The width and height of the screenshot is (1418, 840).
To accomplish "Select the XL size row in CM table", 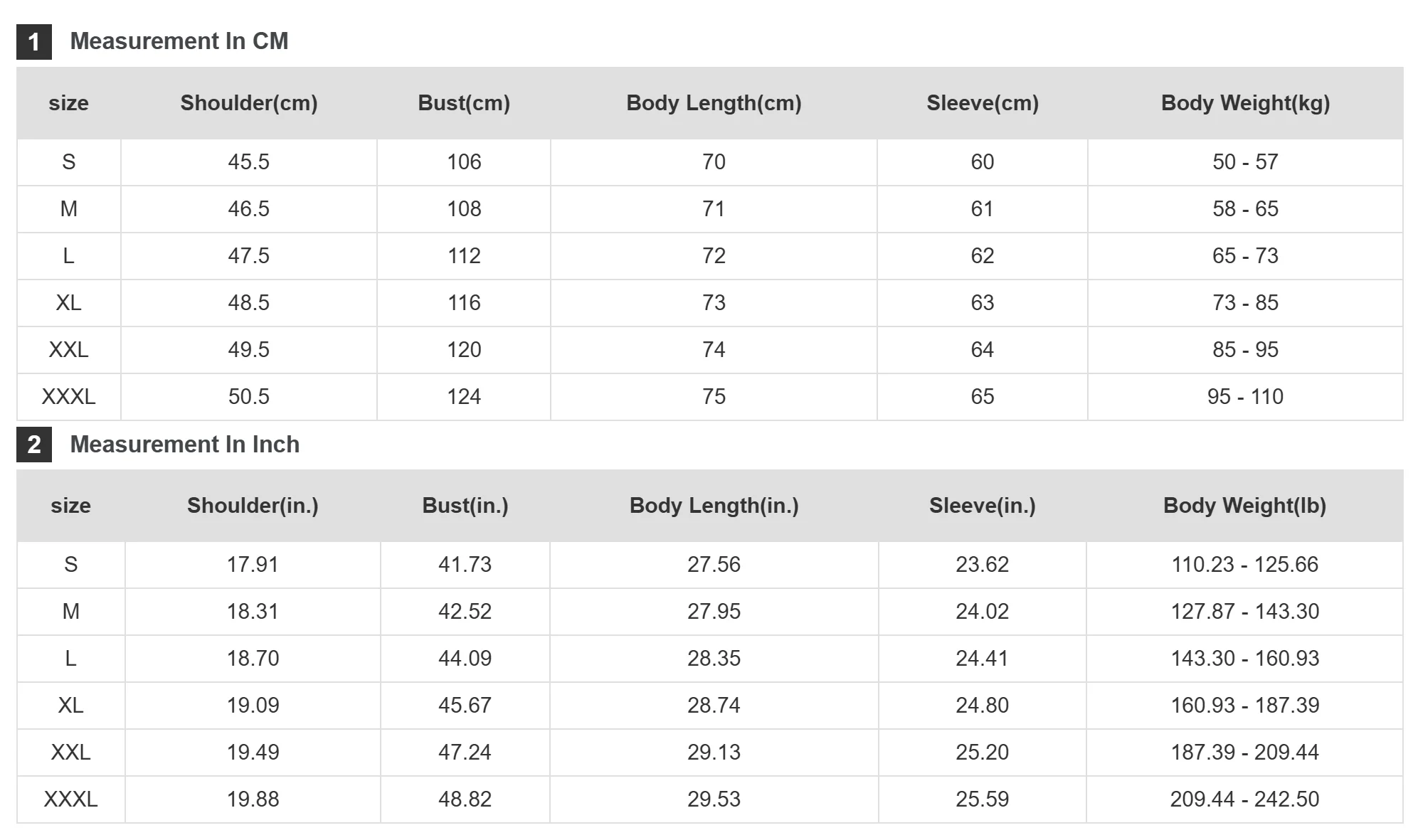I will 710,303.
